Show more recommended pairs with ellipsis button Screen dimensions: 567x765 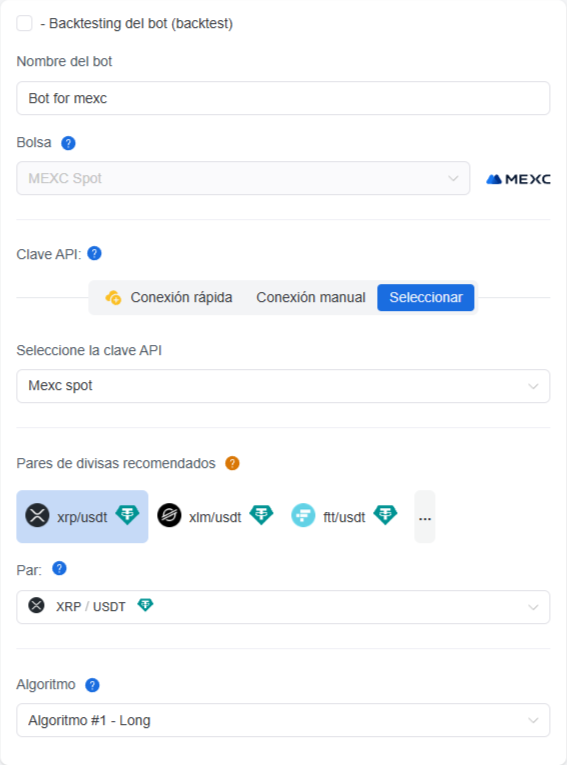[425, 516]
